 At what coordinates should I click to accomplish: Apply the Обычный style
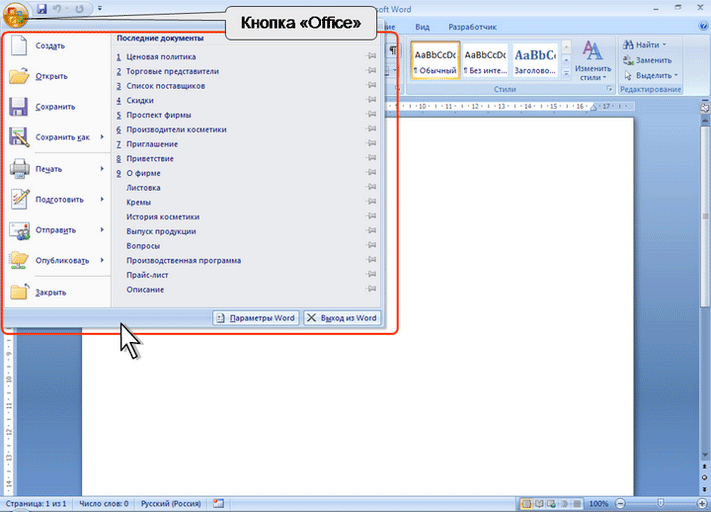click(x=435, y=60)
